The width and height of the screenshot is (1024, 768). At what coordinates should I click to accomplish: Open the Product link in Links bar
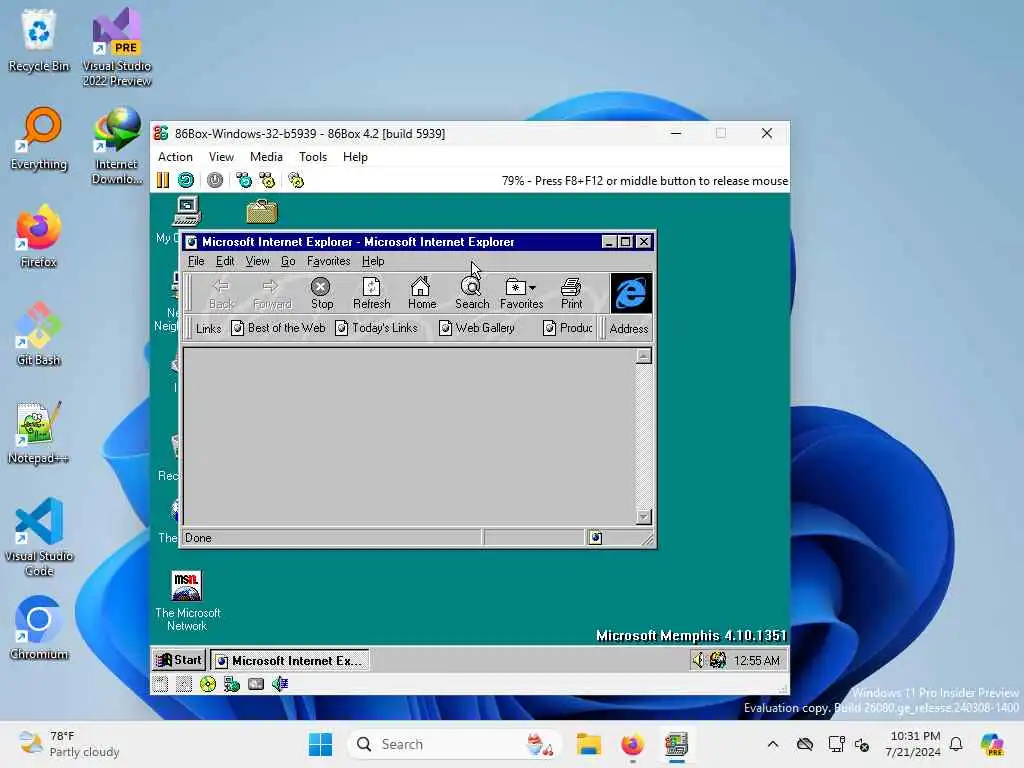click(x=568, y=328)
